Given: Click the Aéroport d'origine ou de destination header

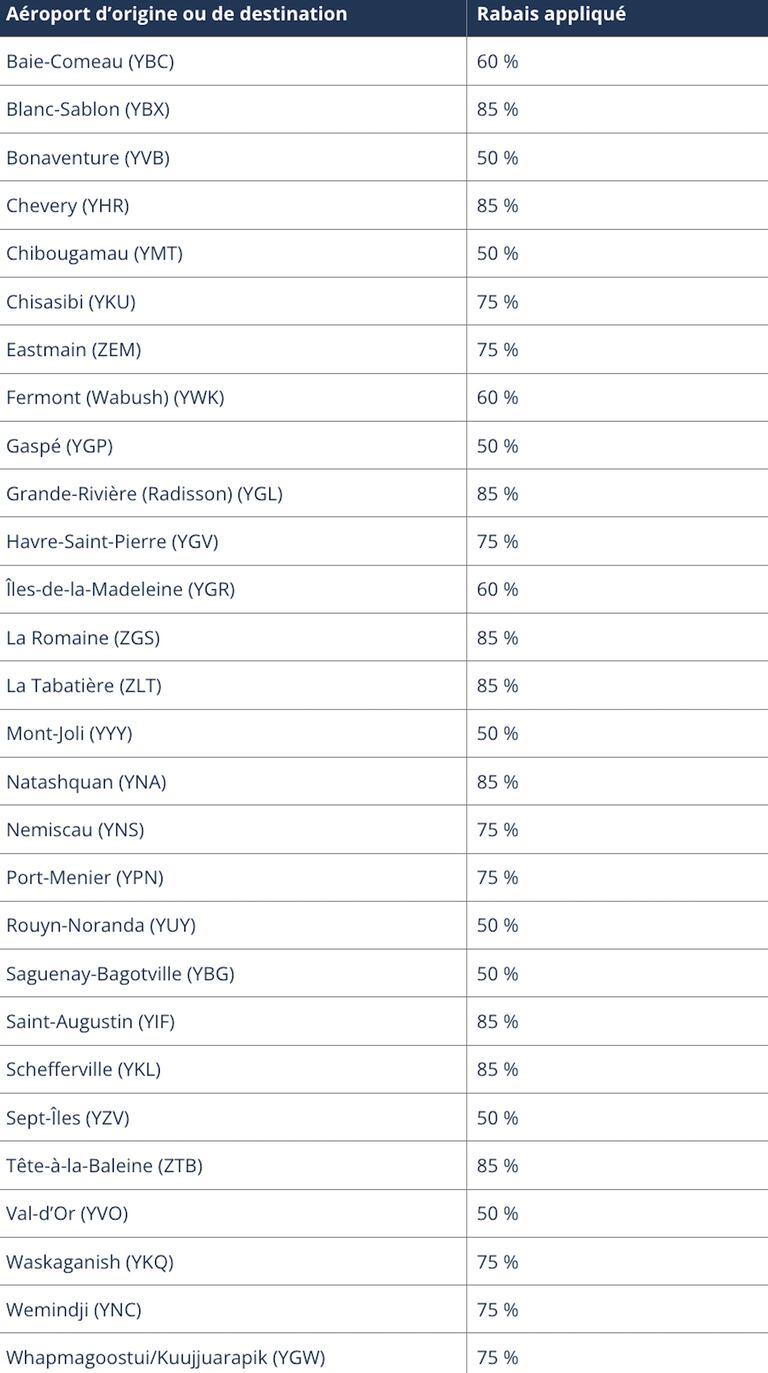Looking at the screenshot, I should pos(176,14).
